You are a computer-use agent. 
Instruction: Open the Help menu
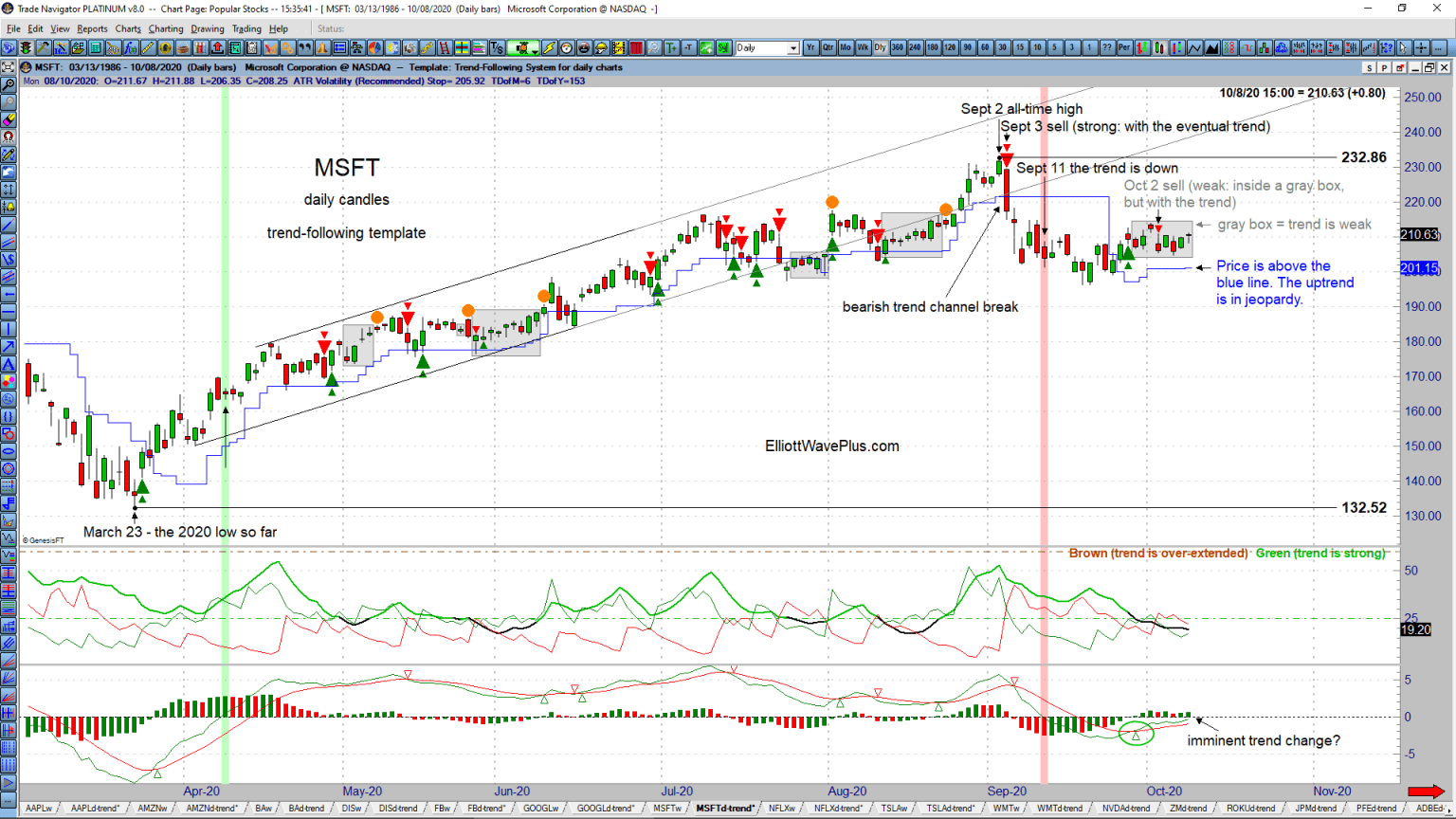pyautogui.click(x=279, y=28)
